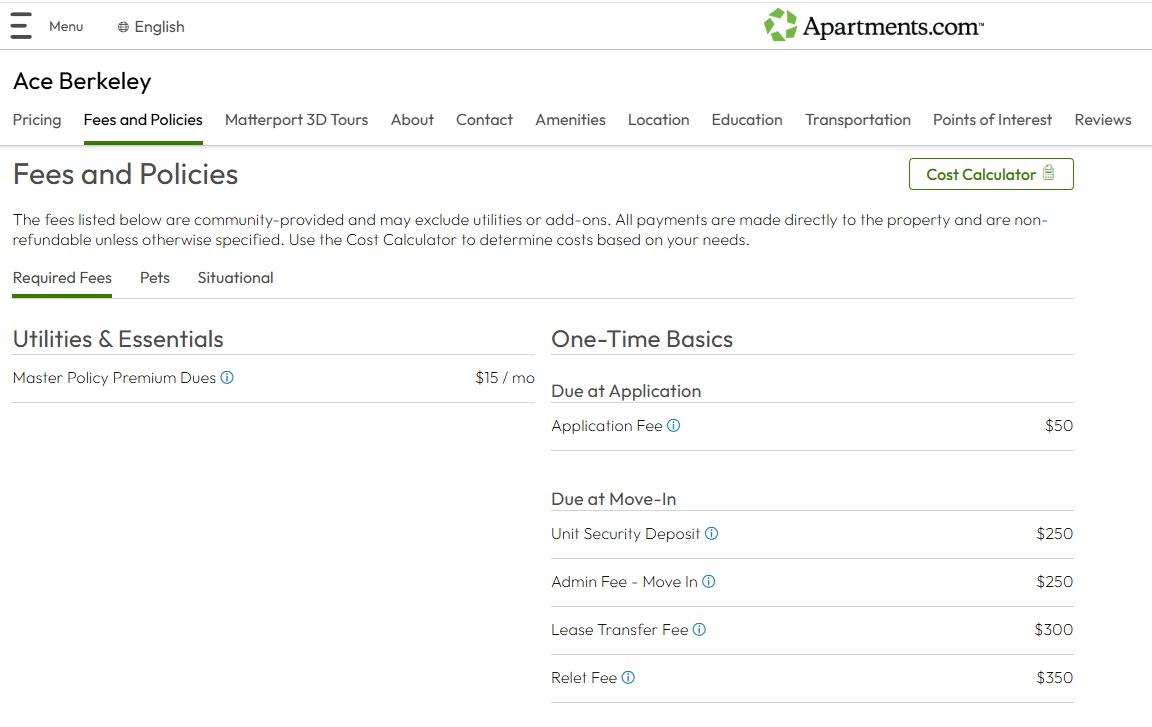Select the Situational fees tab

click(235, 278)
